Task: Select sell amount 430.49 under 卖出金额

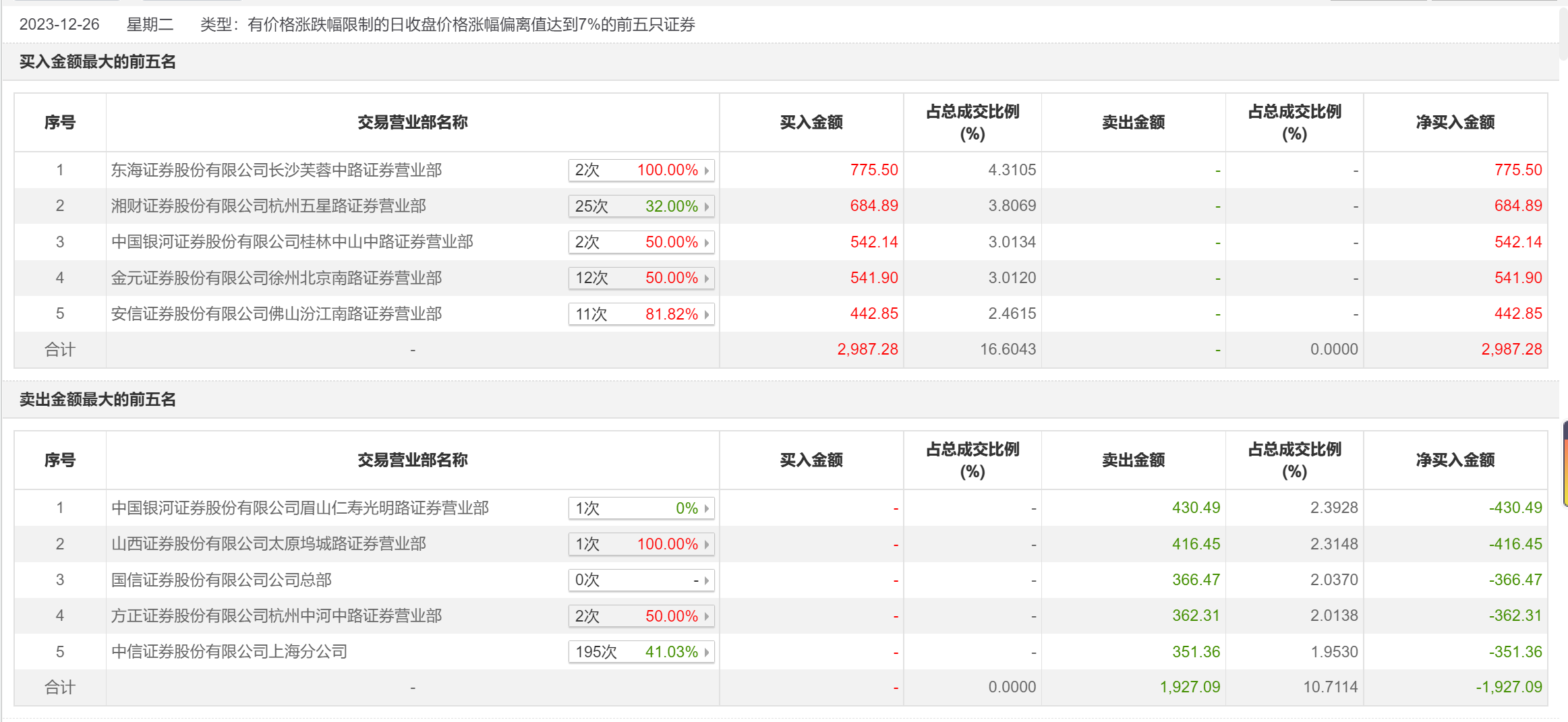Action: pos(1196,508)
